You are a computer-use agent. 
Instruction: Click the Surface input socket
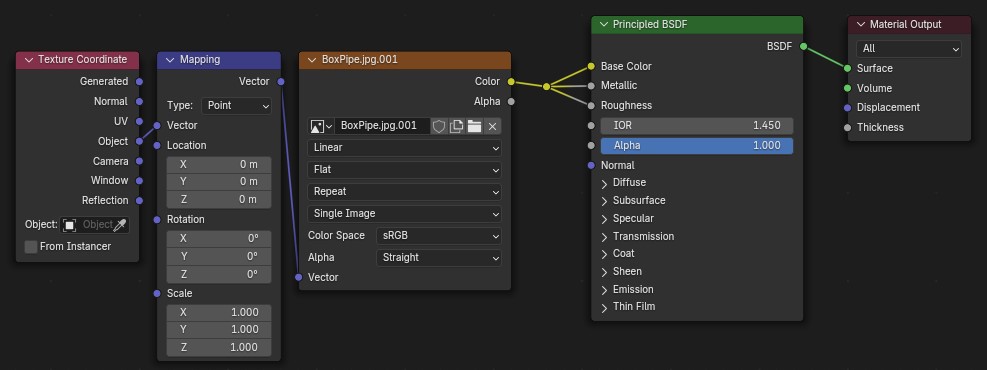point(847,69)
